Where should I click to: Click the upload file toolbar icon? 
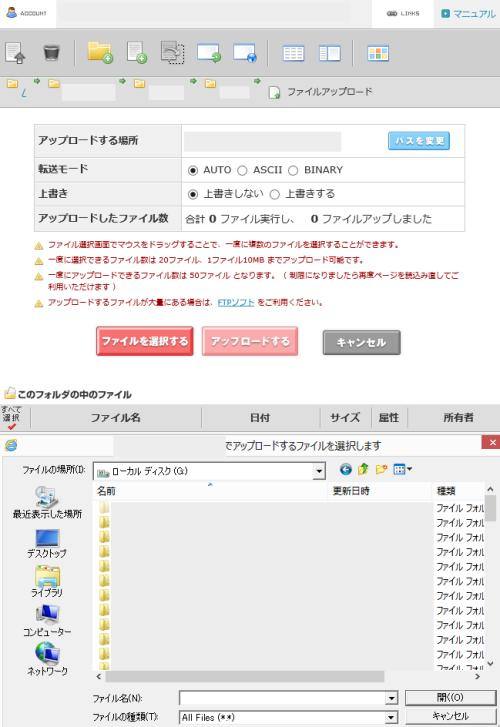[x=15, y=52]
